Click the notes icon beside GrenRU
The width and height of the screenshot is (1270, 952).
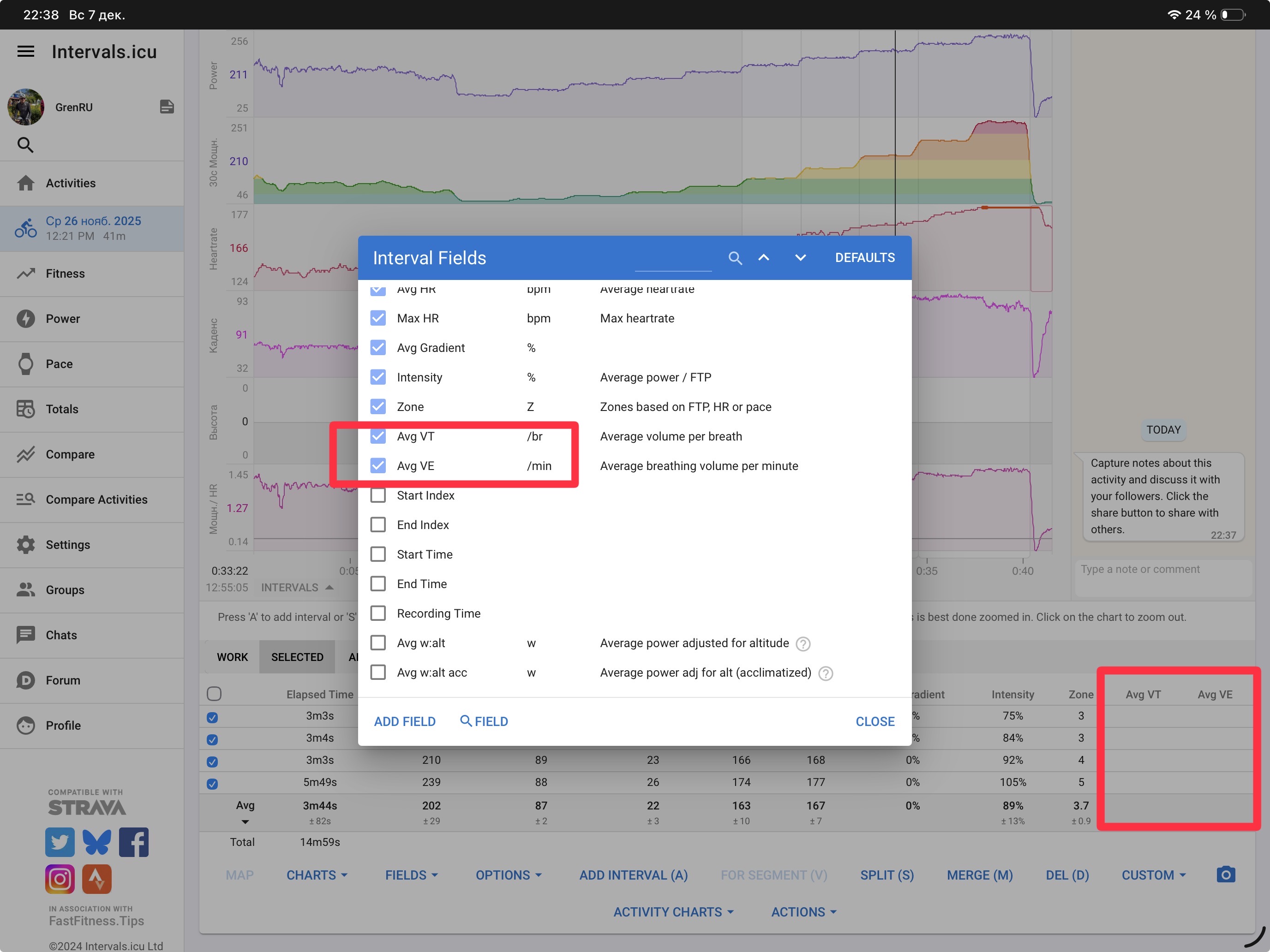coord(167,107)
